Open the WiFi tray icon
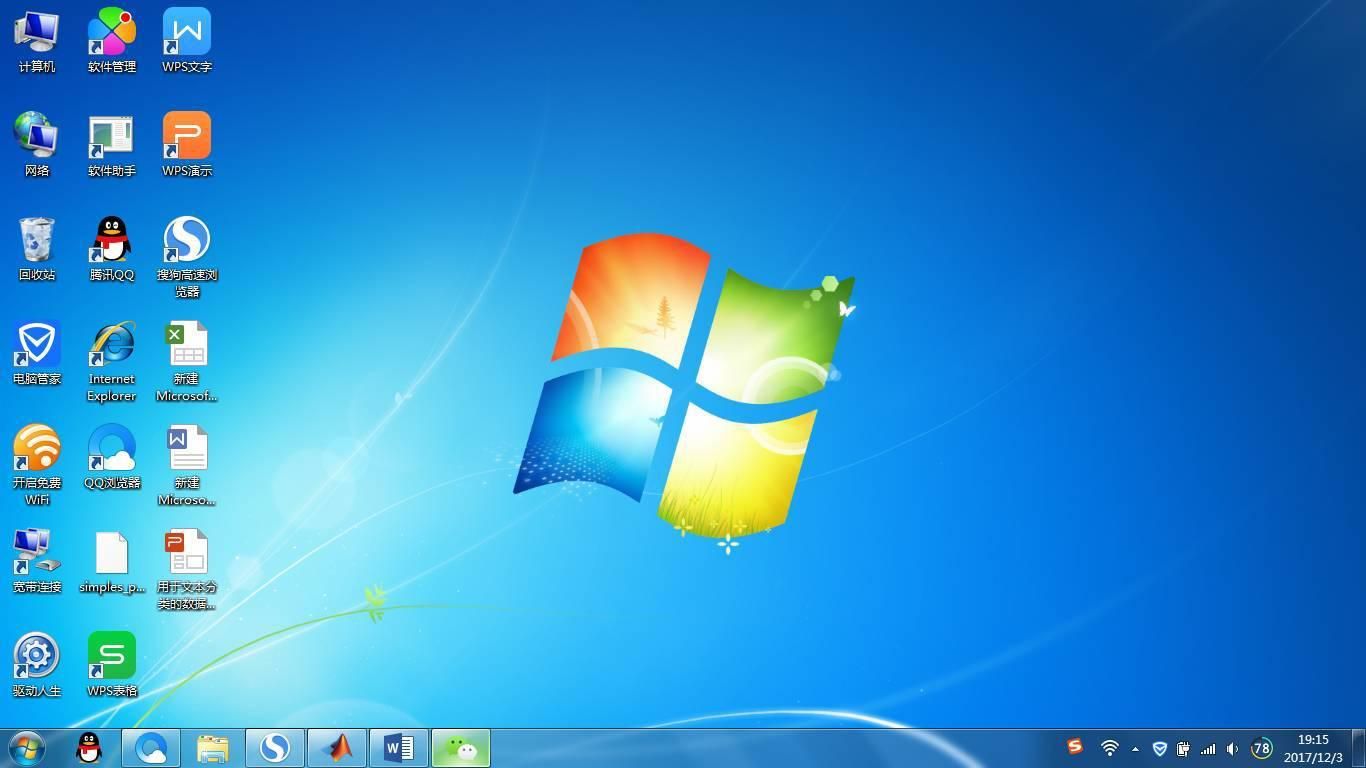This screenshot has height=768, width=1366. (1109, 748)
